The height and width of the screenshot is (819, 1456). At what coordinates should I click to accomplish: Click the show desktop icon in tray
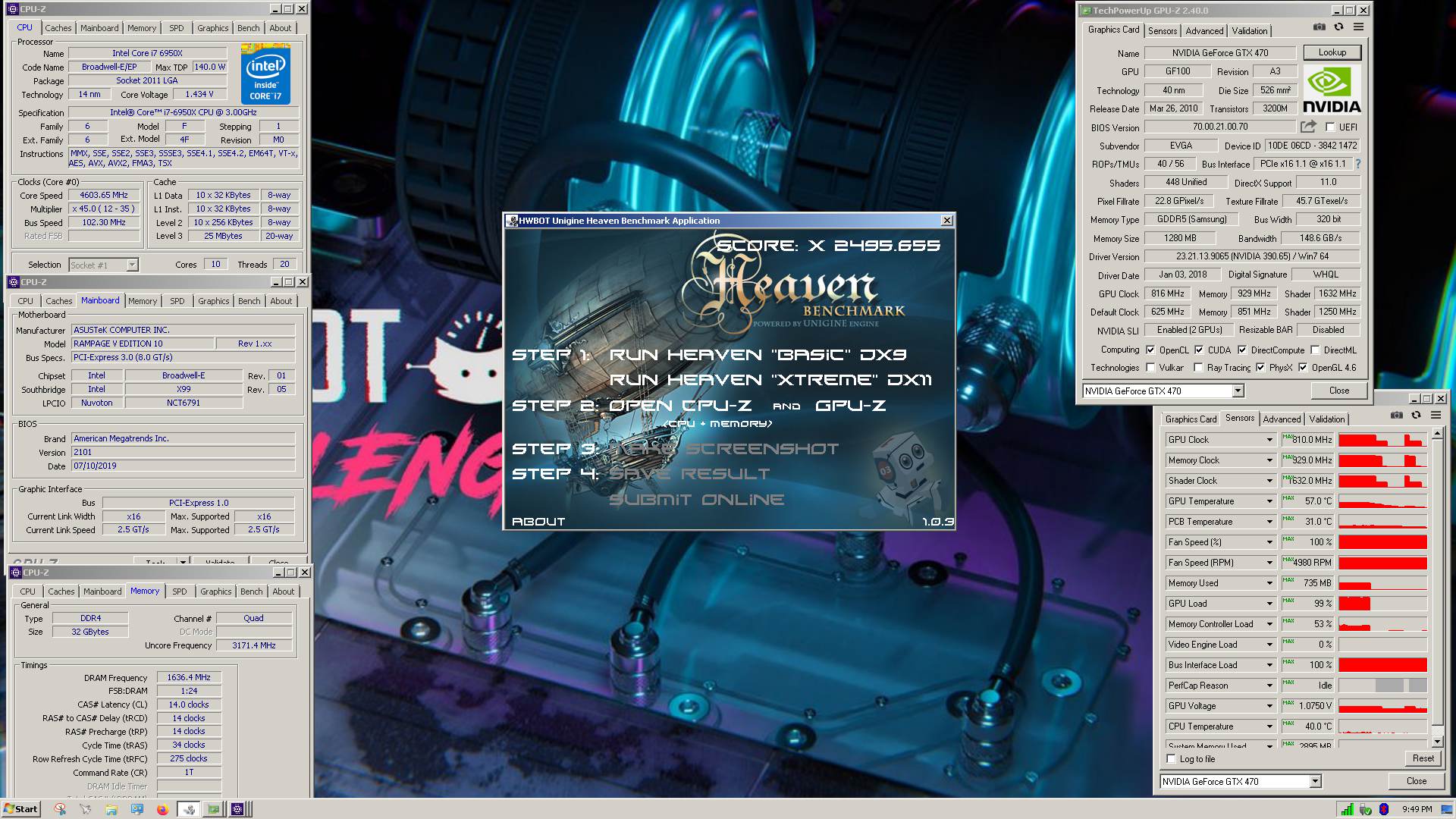coord(1447,809)
